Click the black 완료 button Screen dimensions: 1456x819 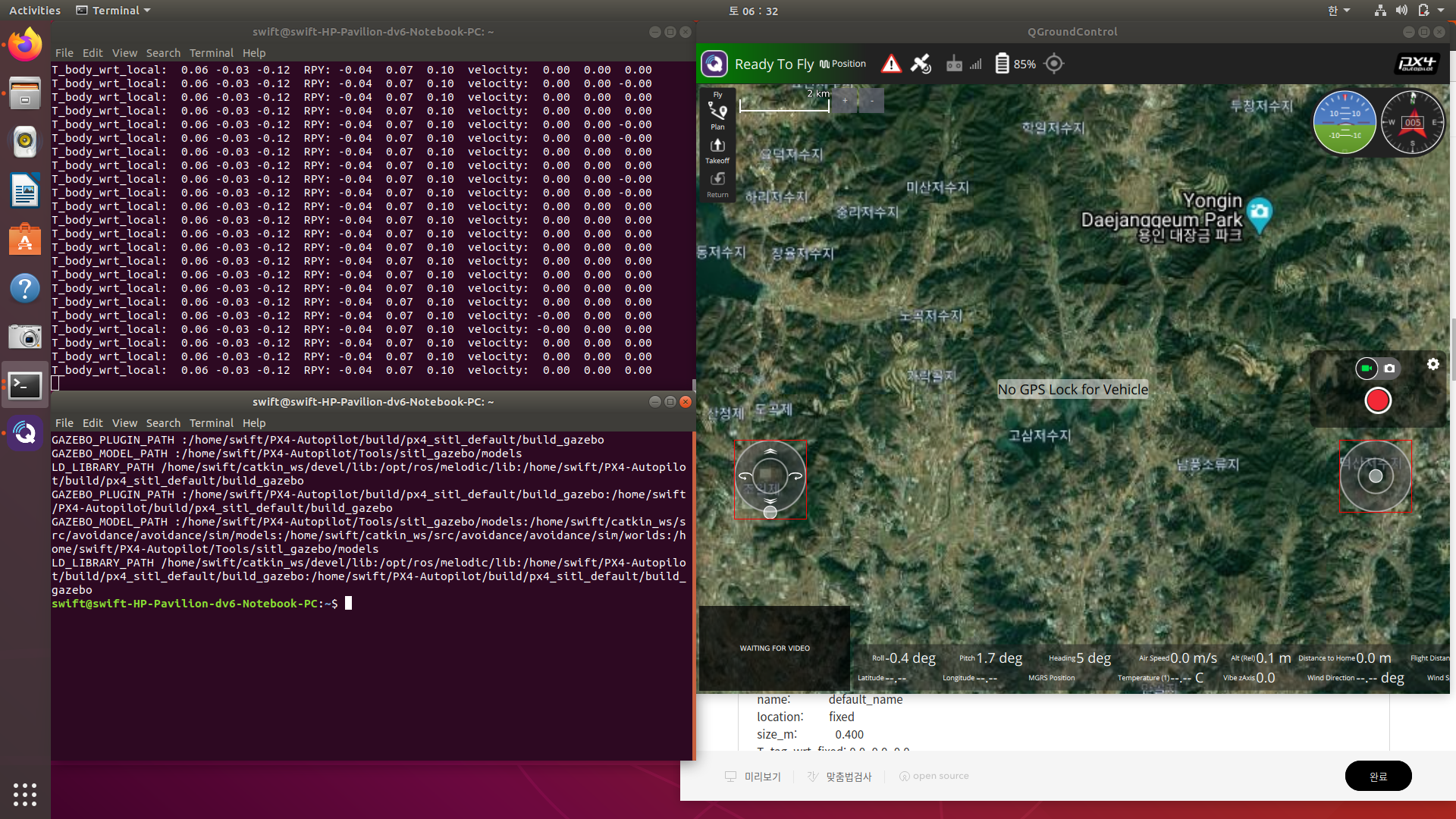click(x=1378, y=776)
